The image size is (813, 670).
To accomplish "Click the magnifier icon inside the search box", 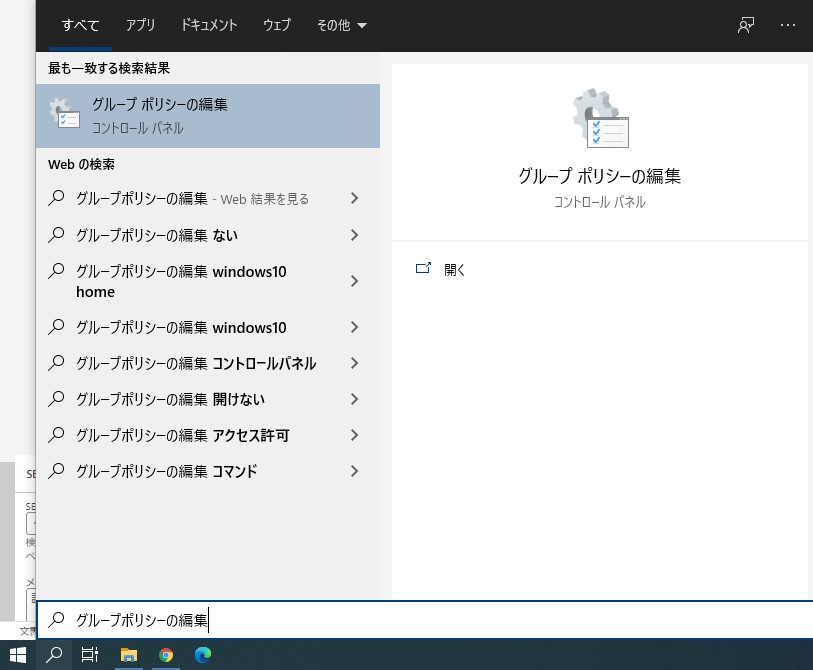I will point(56,619).
